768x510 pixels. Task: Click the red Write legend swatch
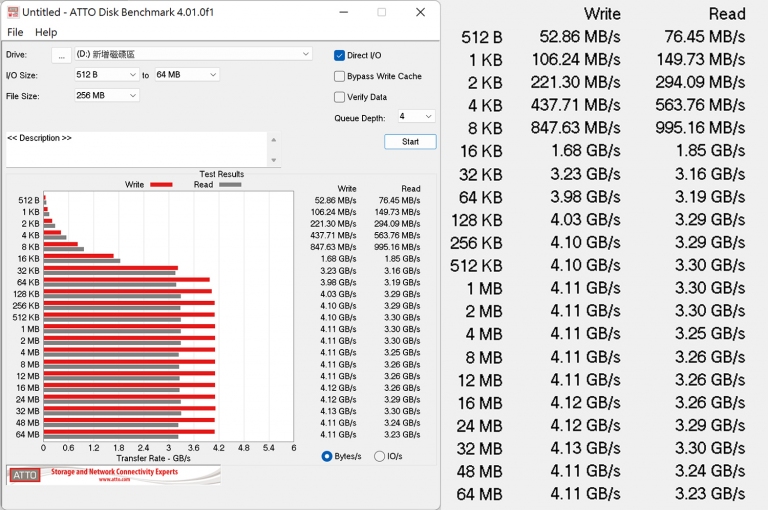[161, 185]
